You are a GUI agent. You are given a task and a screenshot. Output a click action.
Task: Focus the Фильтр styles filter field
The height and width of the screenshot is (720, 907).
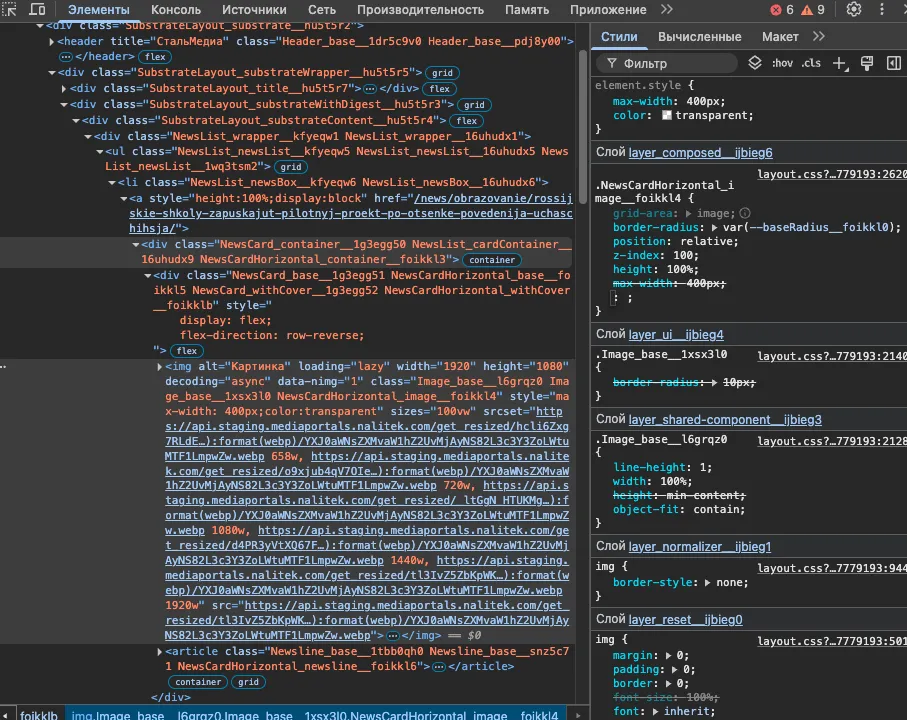668,64
